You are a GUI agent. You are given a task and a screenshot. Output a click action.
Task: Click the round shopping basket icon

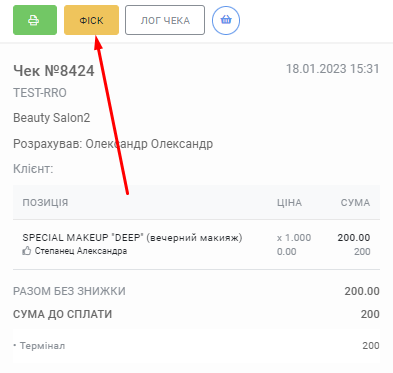(226, 20)
